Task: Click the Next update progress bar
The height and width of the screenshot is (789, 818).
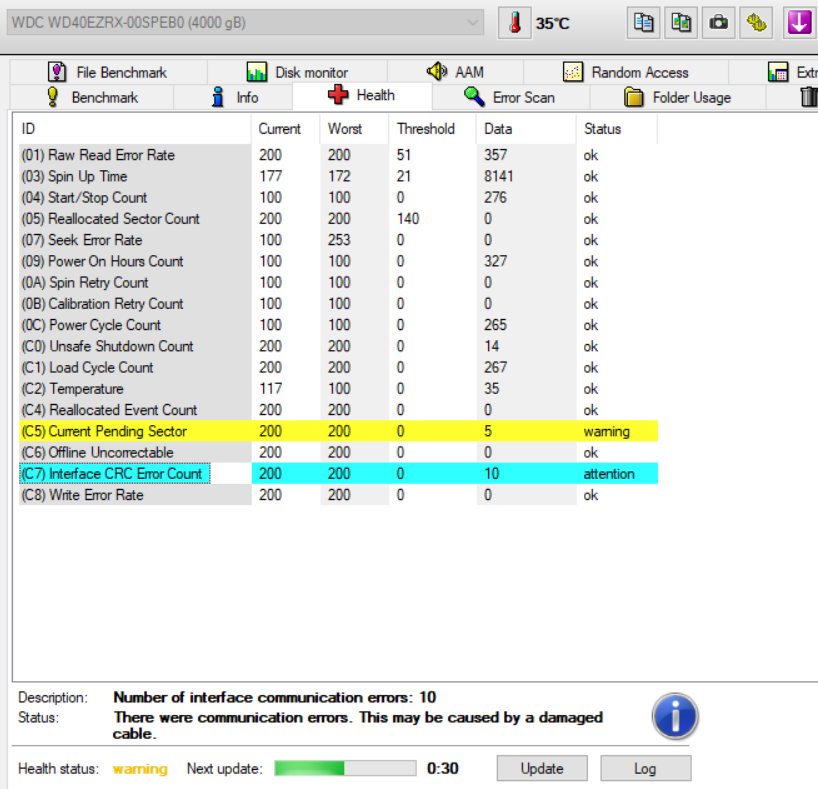Action: click(x=345, y=768)
